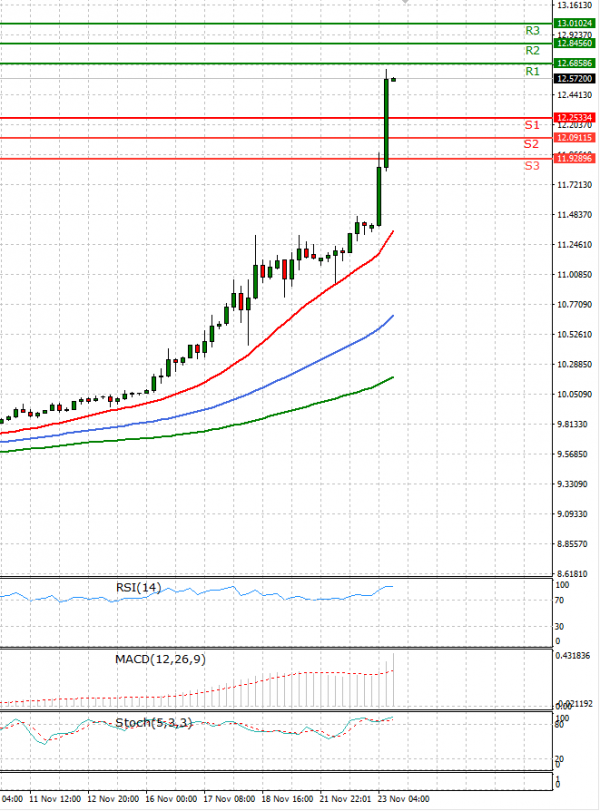The width and height of the screenshot is (600, 811).
Task: Click the RSI(14) indicator label
Action: 138,588
